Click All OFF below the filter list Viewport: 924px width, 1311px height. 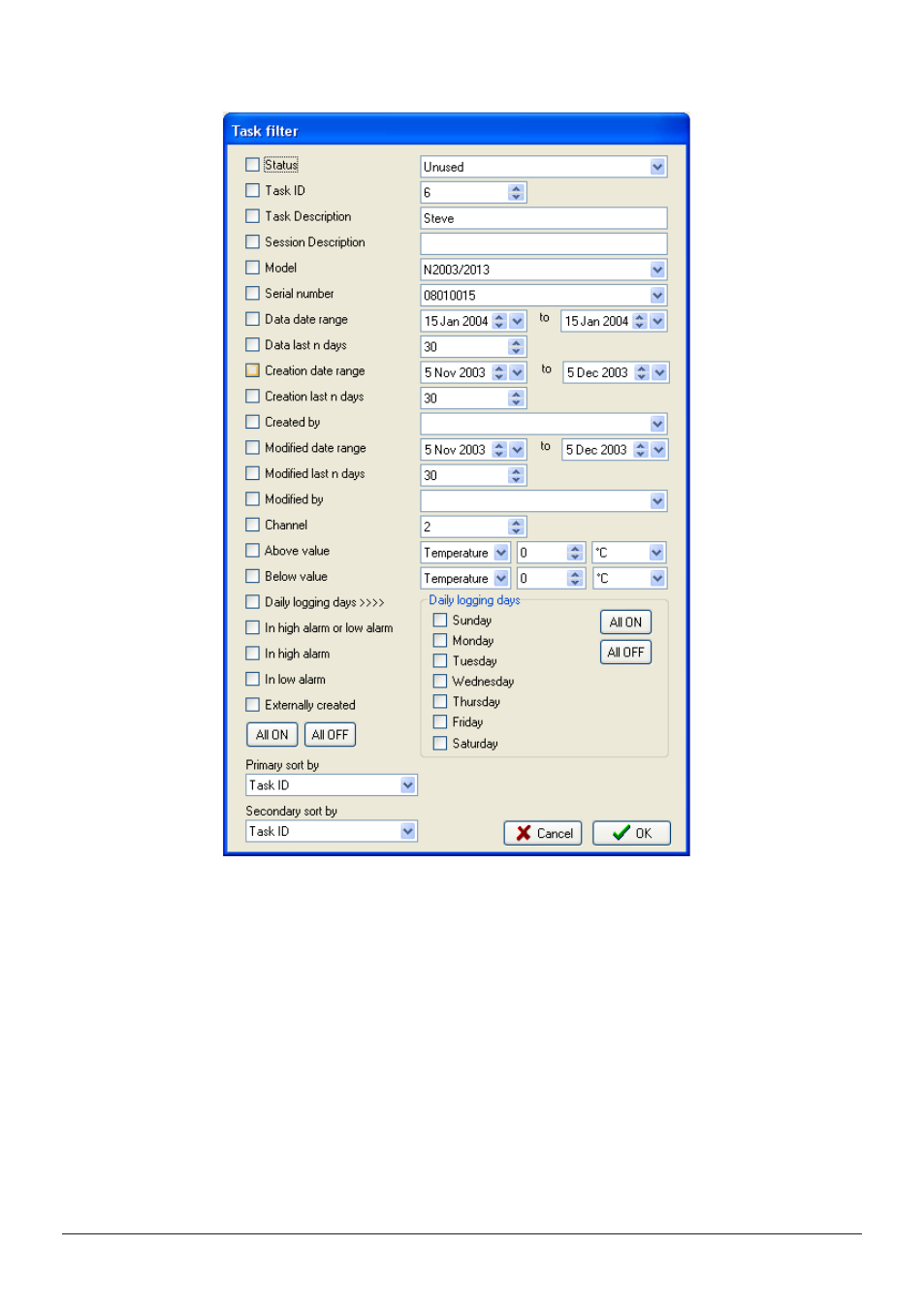click(330, 735)
